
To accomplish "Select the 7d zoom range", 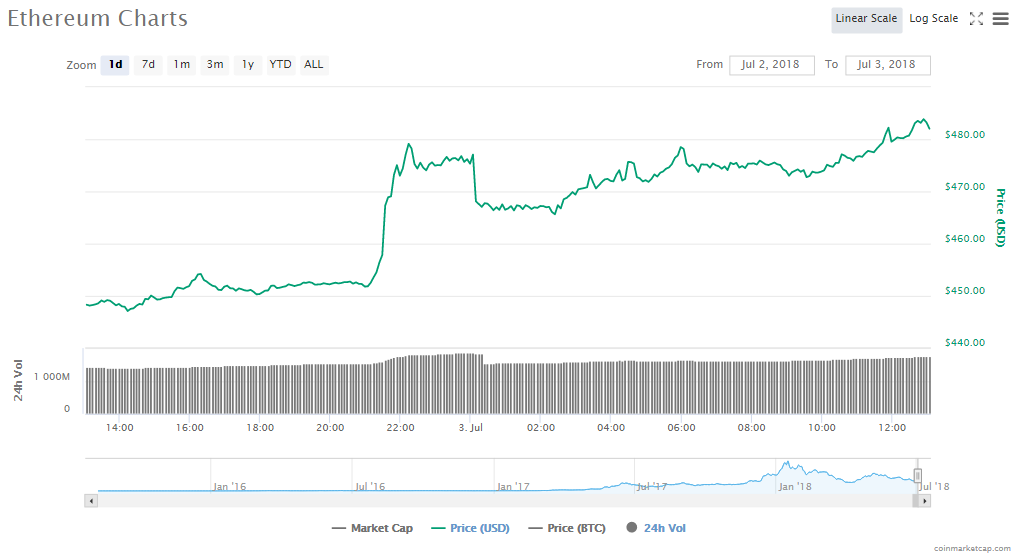I will point(148,65).
